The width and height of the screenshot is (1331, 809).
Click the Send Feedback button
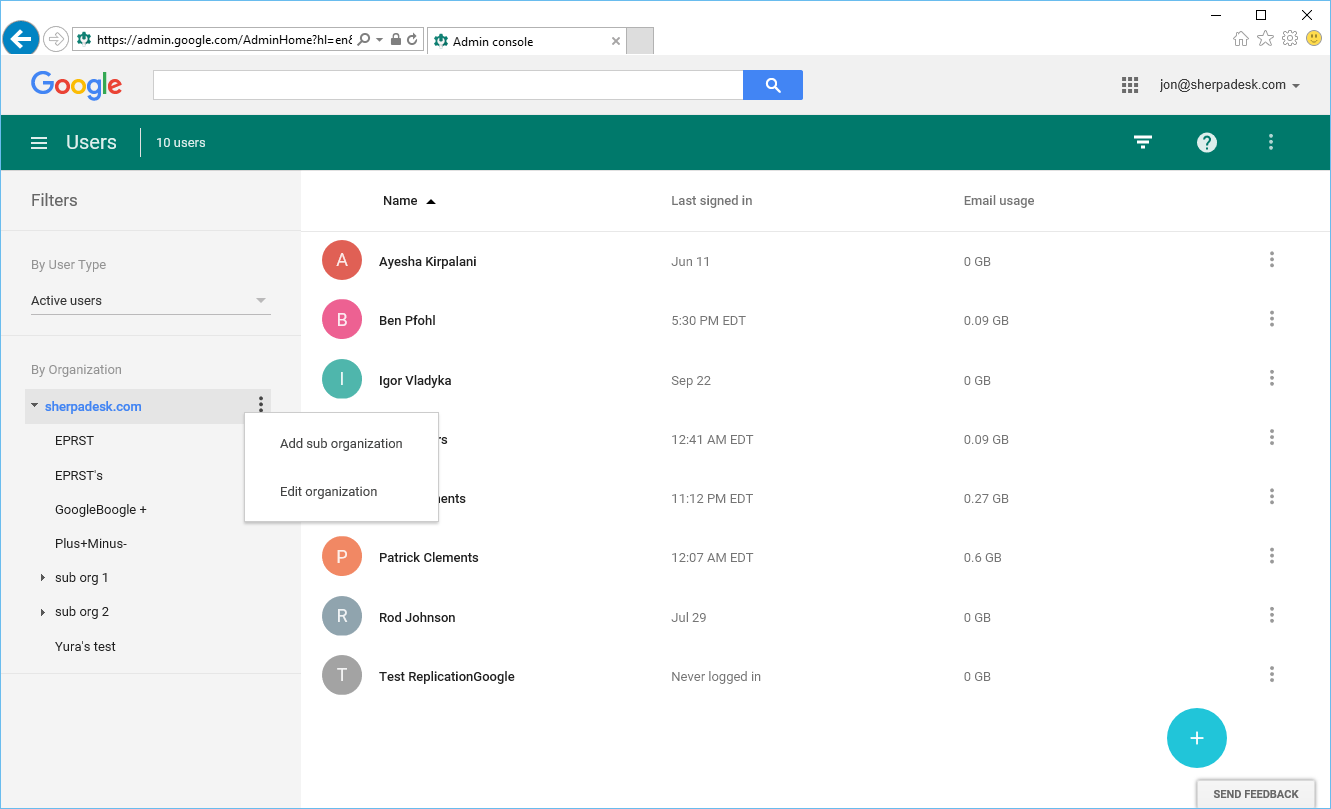coord(1255,794)
